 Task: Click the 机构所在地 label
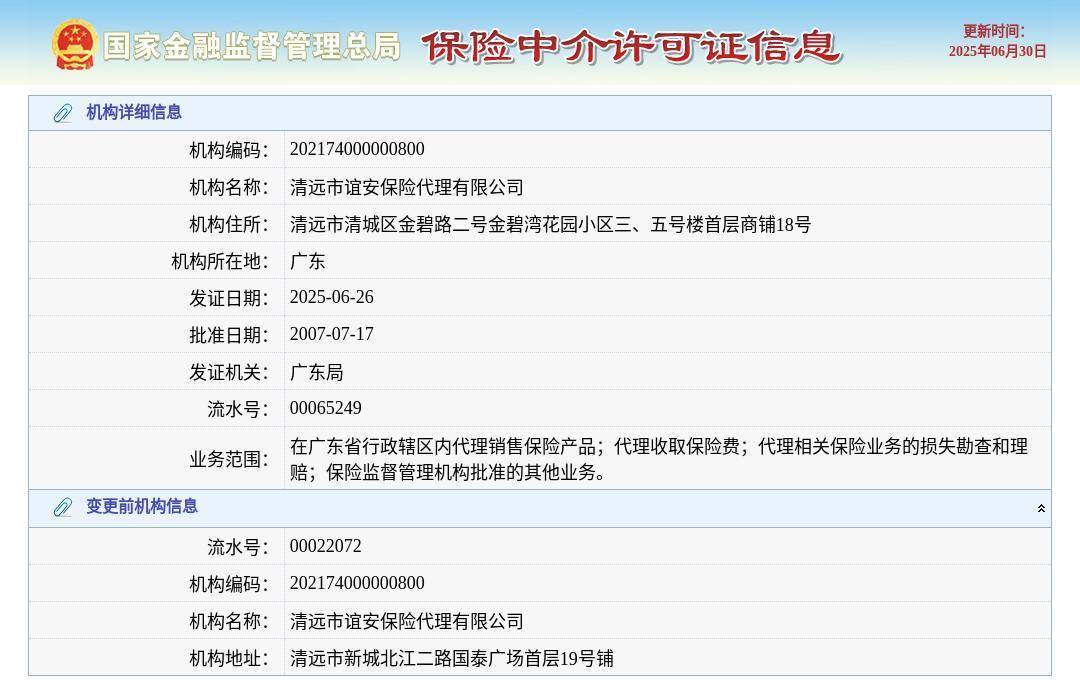click(x=220, y=261)
